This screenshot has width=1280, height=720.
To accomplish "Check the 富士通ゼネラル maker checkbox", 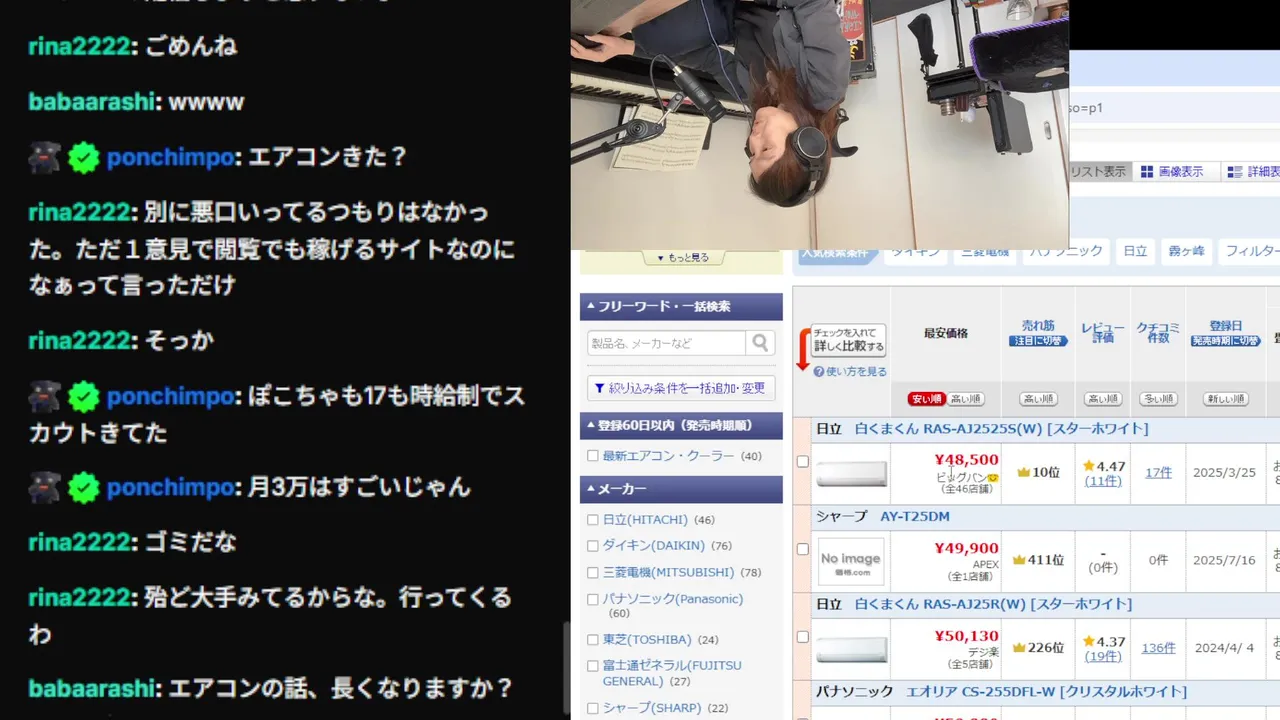I will tap(593, 666).
